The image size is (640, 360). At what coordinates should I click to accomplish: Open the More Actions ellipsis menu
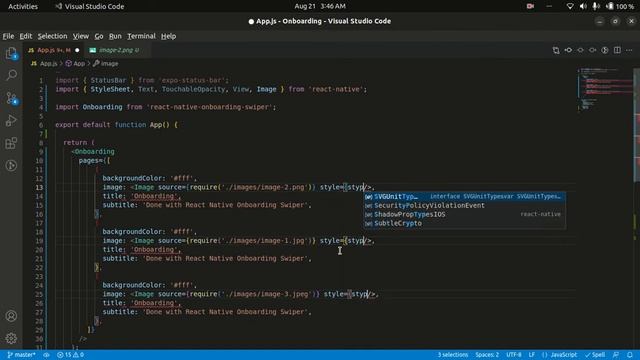(629, 50)
